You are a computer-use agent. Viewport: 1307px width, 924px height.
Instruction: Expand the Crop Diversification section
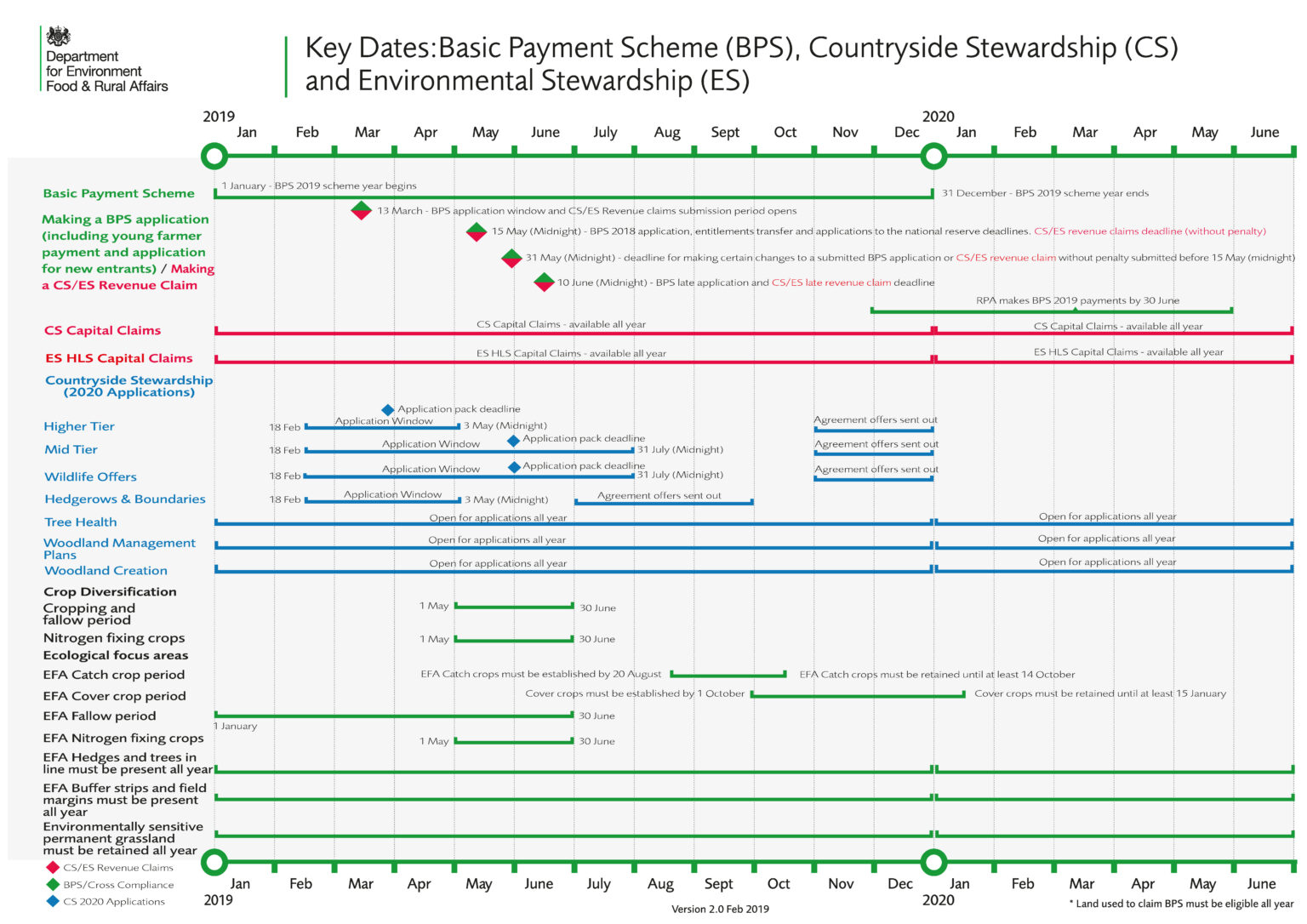[x=110, y=591]
